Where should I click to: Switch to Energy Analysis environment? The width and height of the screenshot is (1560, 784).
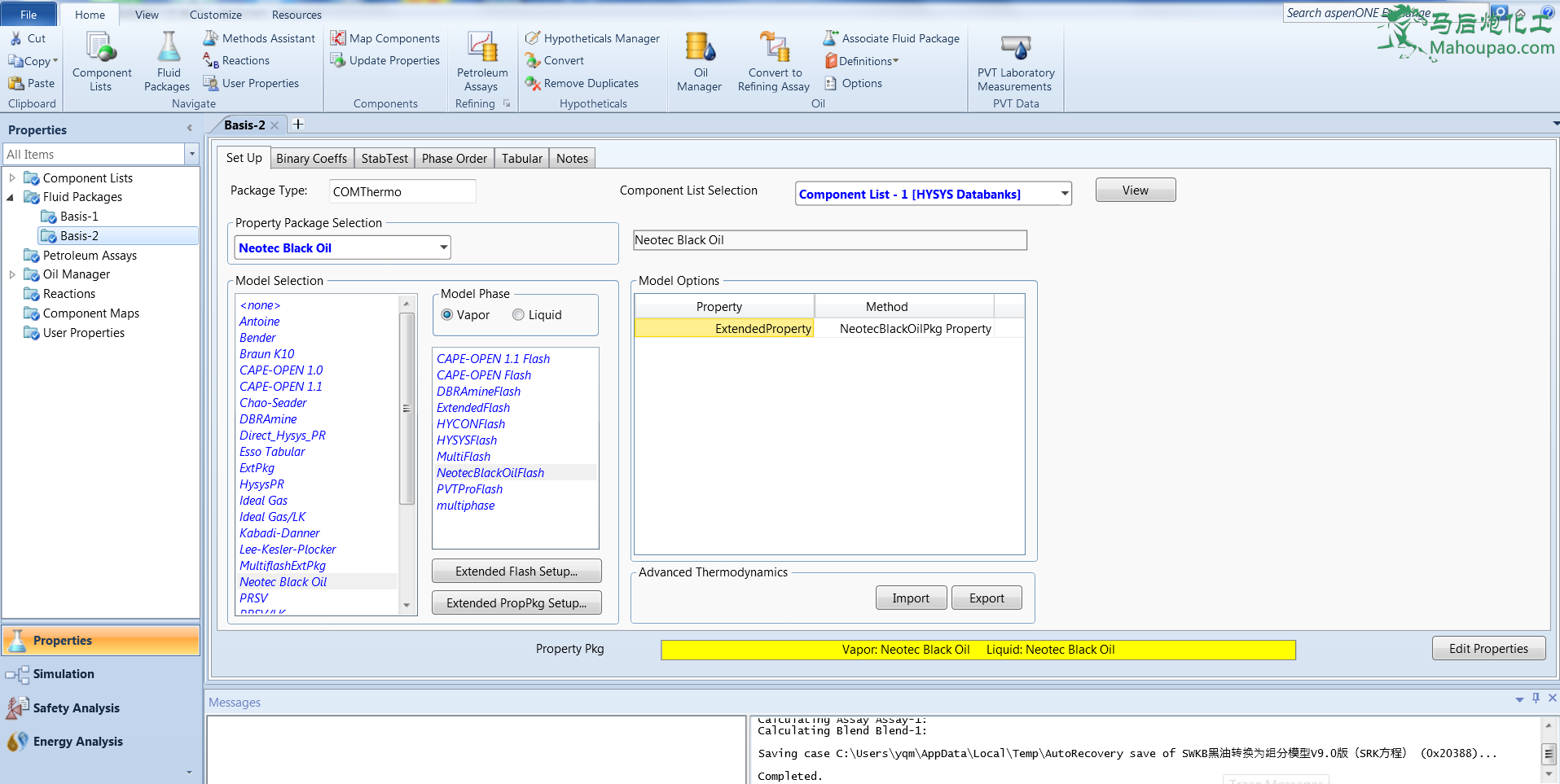point(101,742)
